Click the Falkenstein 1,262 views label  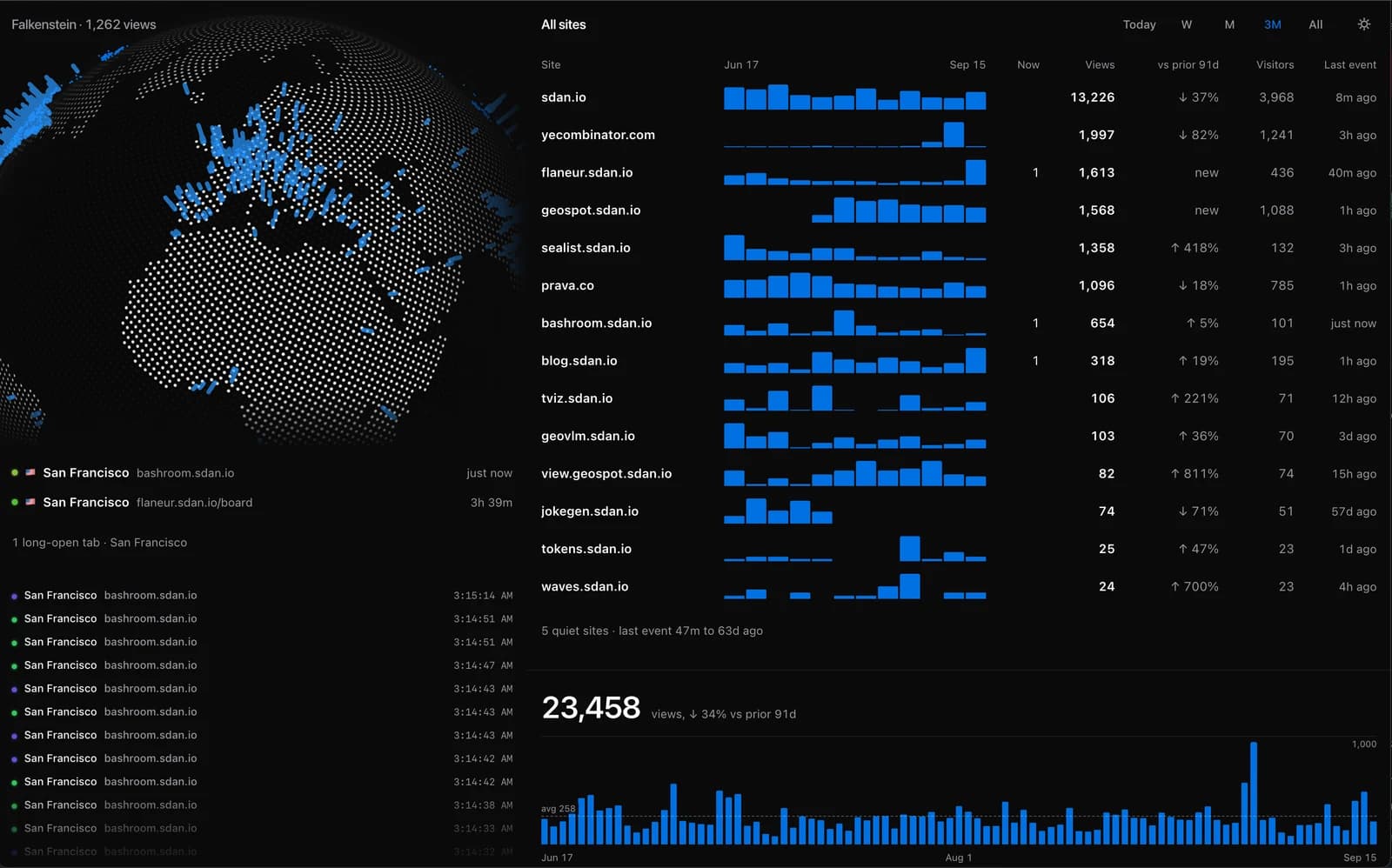(x=84, y=24)
